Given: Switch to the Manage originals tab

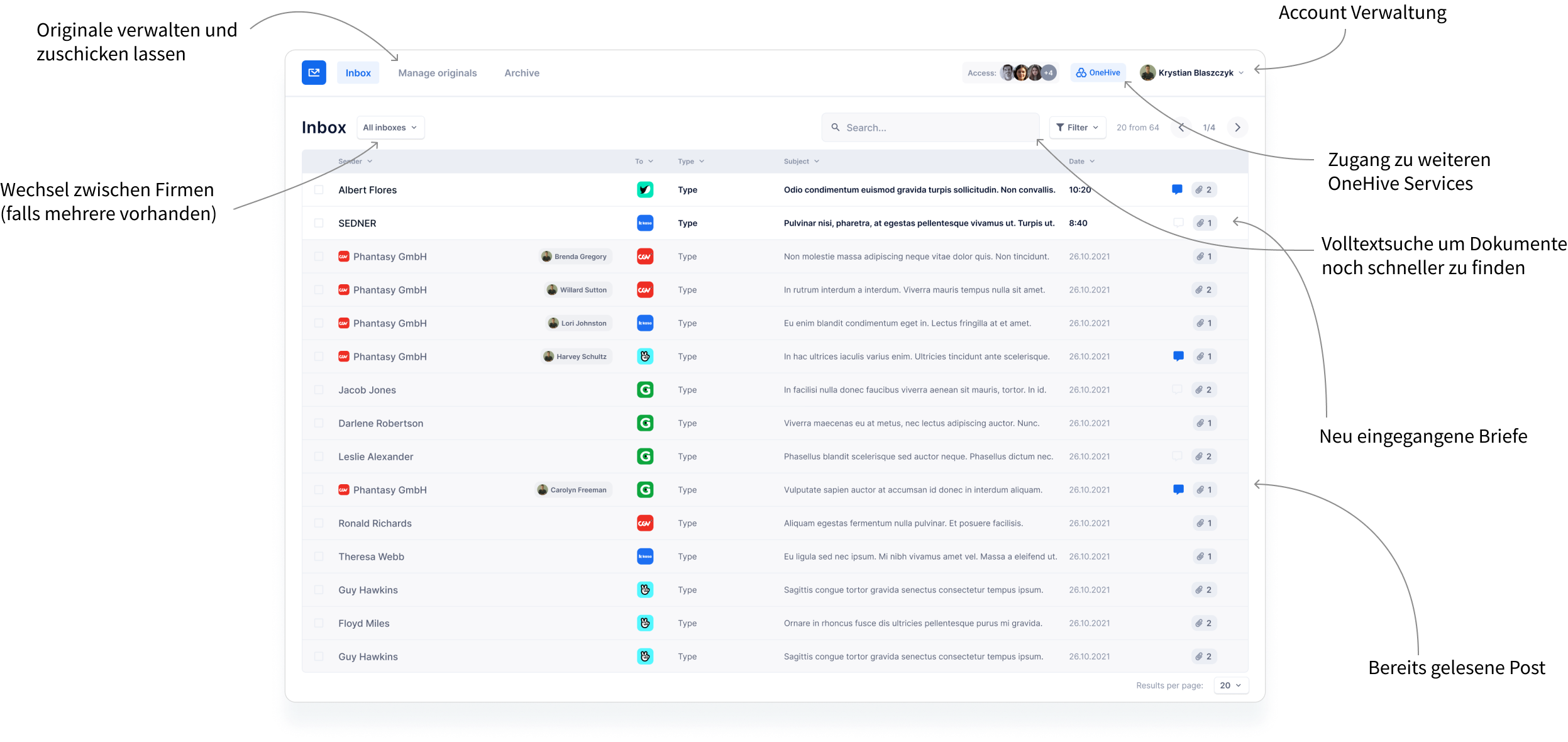Looking at the screenshot, I should coord(438,73).
